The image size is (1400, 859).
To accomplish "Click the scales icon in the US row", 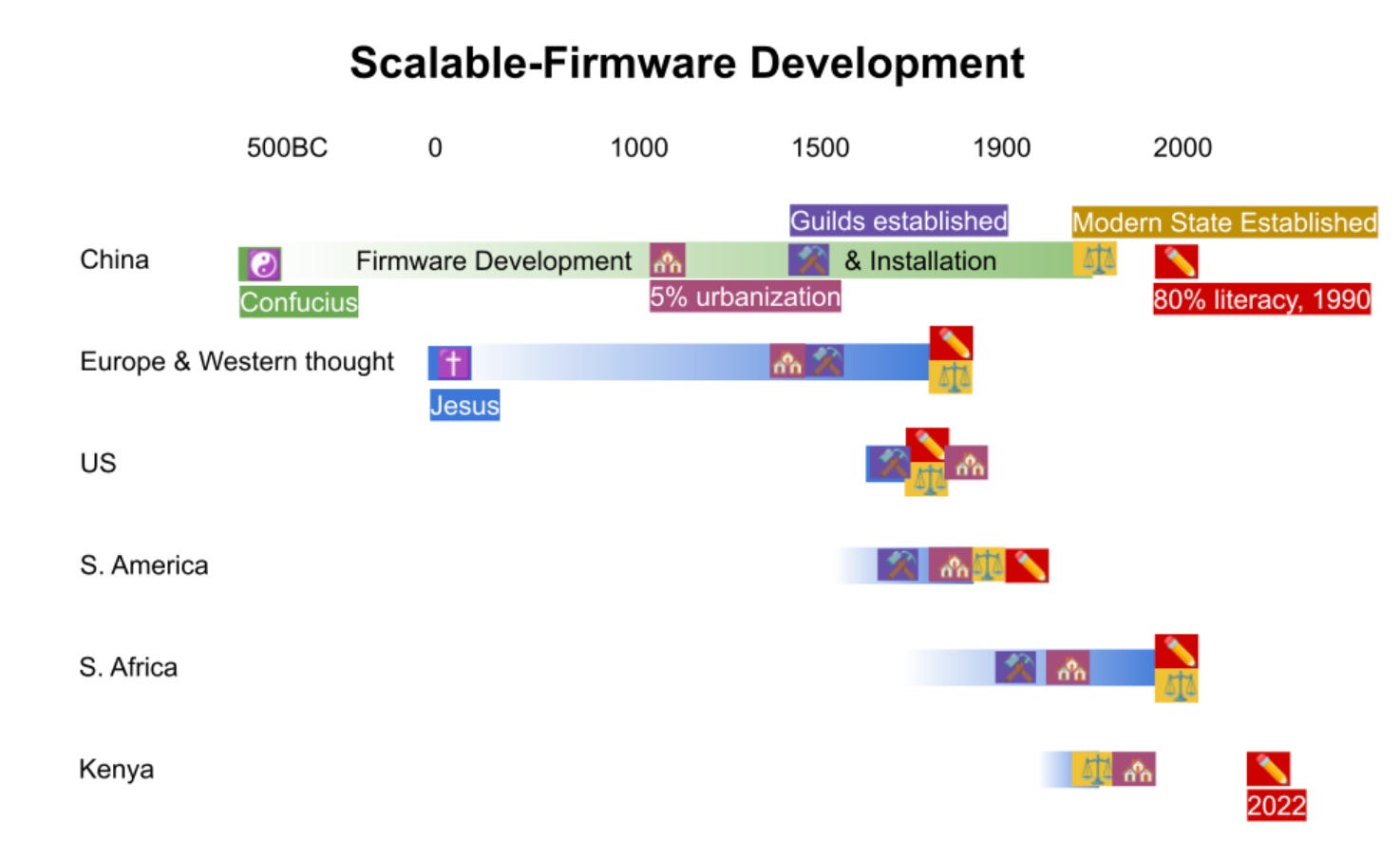I will pyautogui.click(x=927, y=479).
